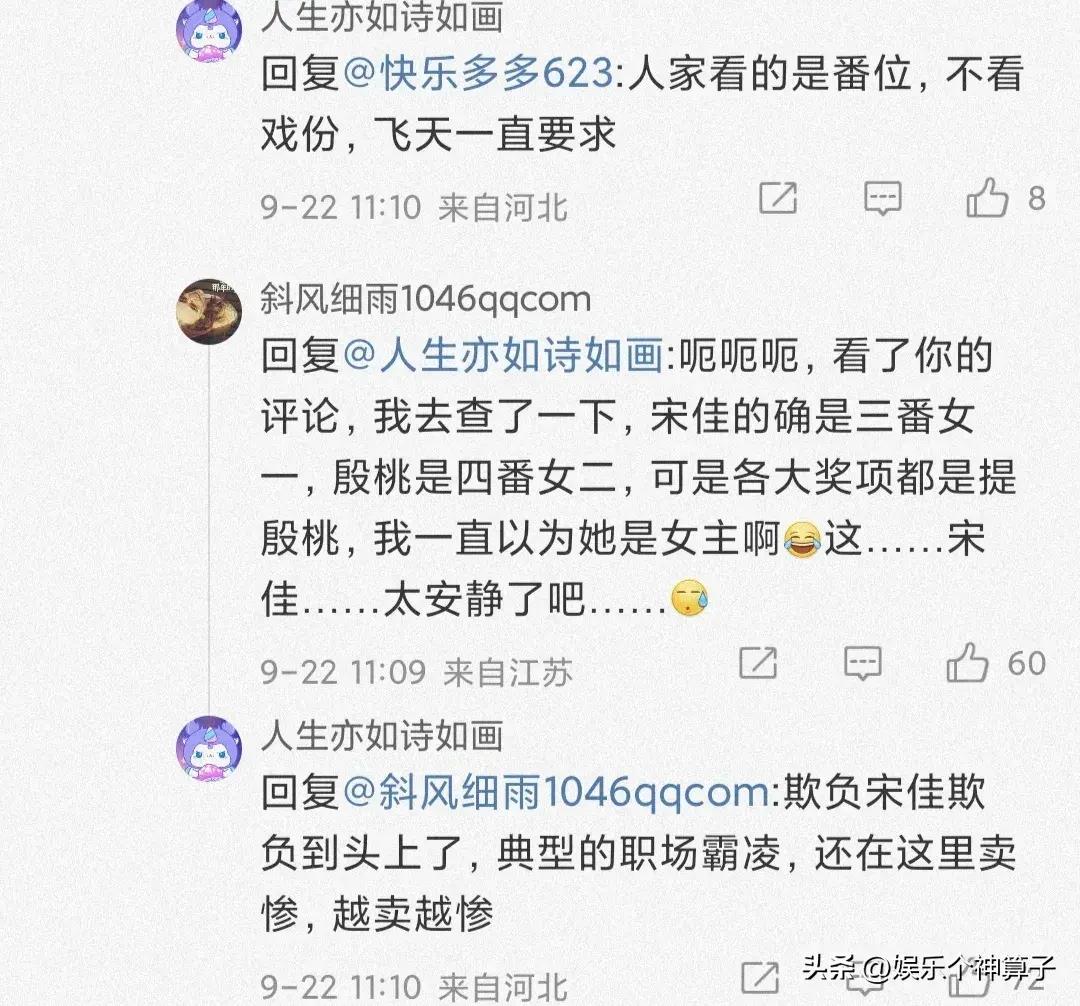1080x1006 pixels.
Task: Tap the like count 8
Action: tap(1037, 198)
